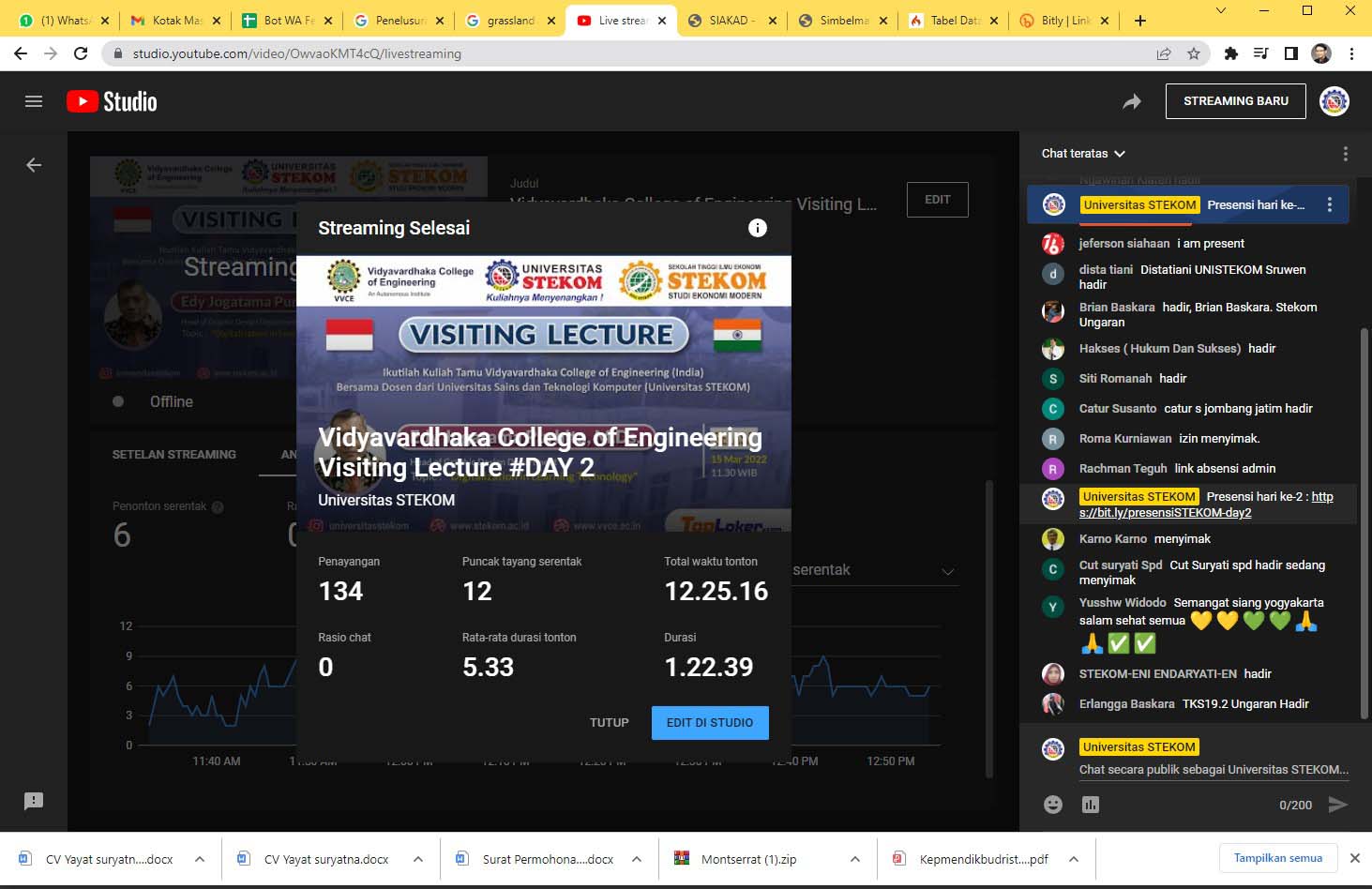Open the info icon in the Streaming Selesai dialog
1372x889 pixels.
(x=758, y=228)
